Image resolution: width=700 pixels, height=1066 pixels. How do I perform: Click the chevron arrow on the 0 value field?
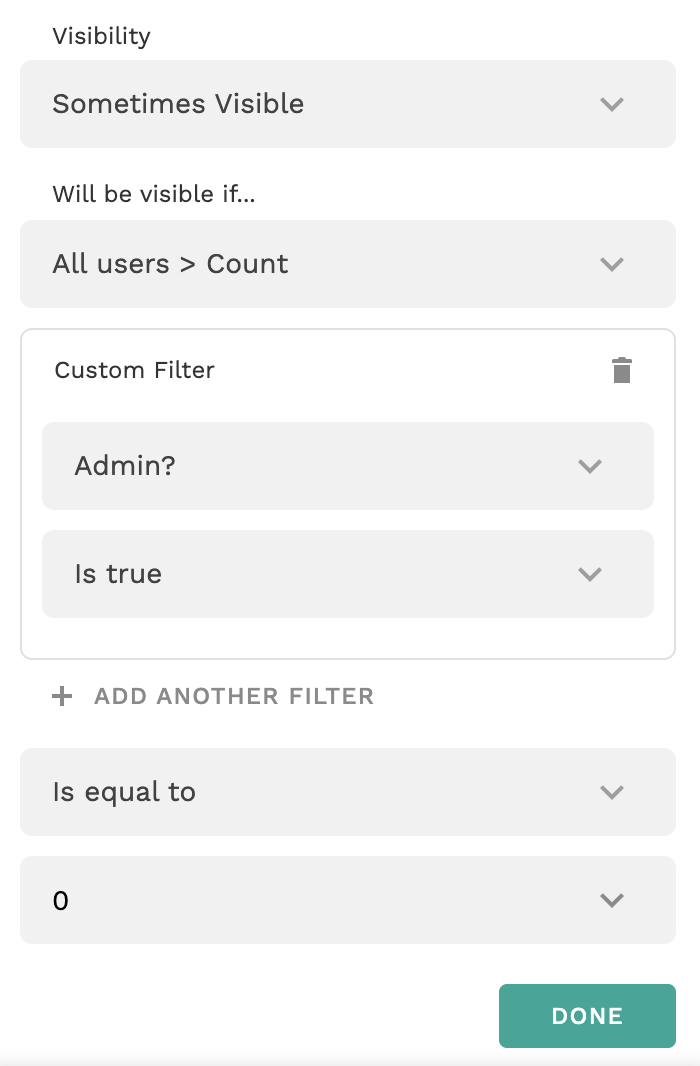(611, 900)
